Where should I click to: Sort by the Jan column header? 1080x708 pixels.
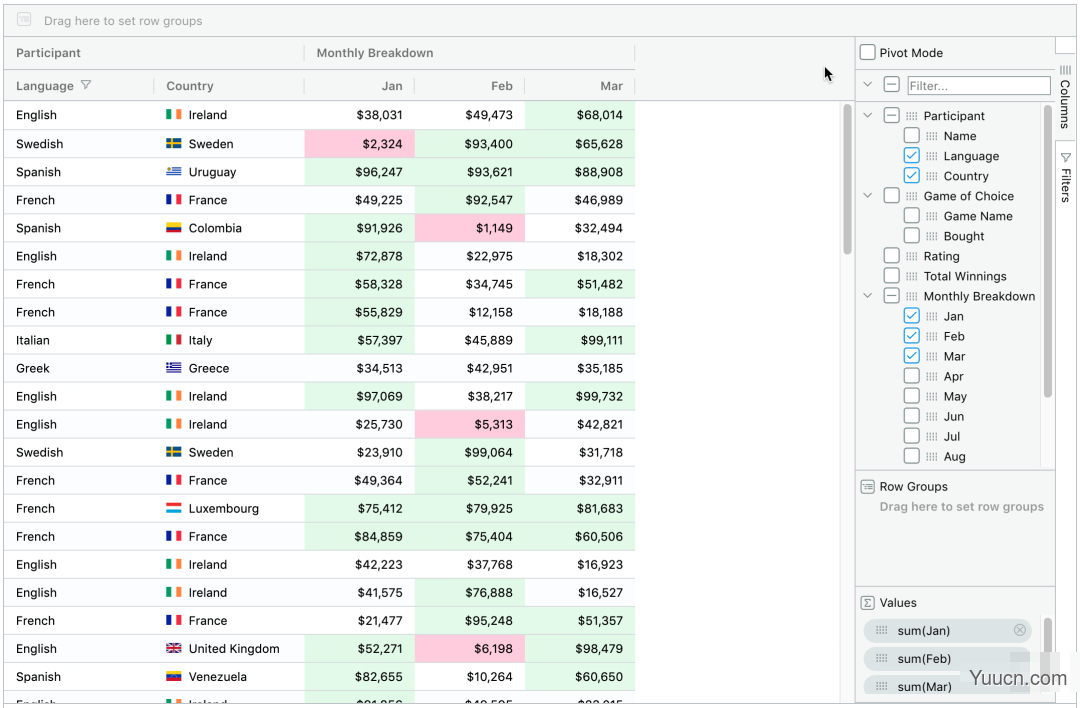click(392, 85)
